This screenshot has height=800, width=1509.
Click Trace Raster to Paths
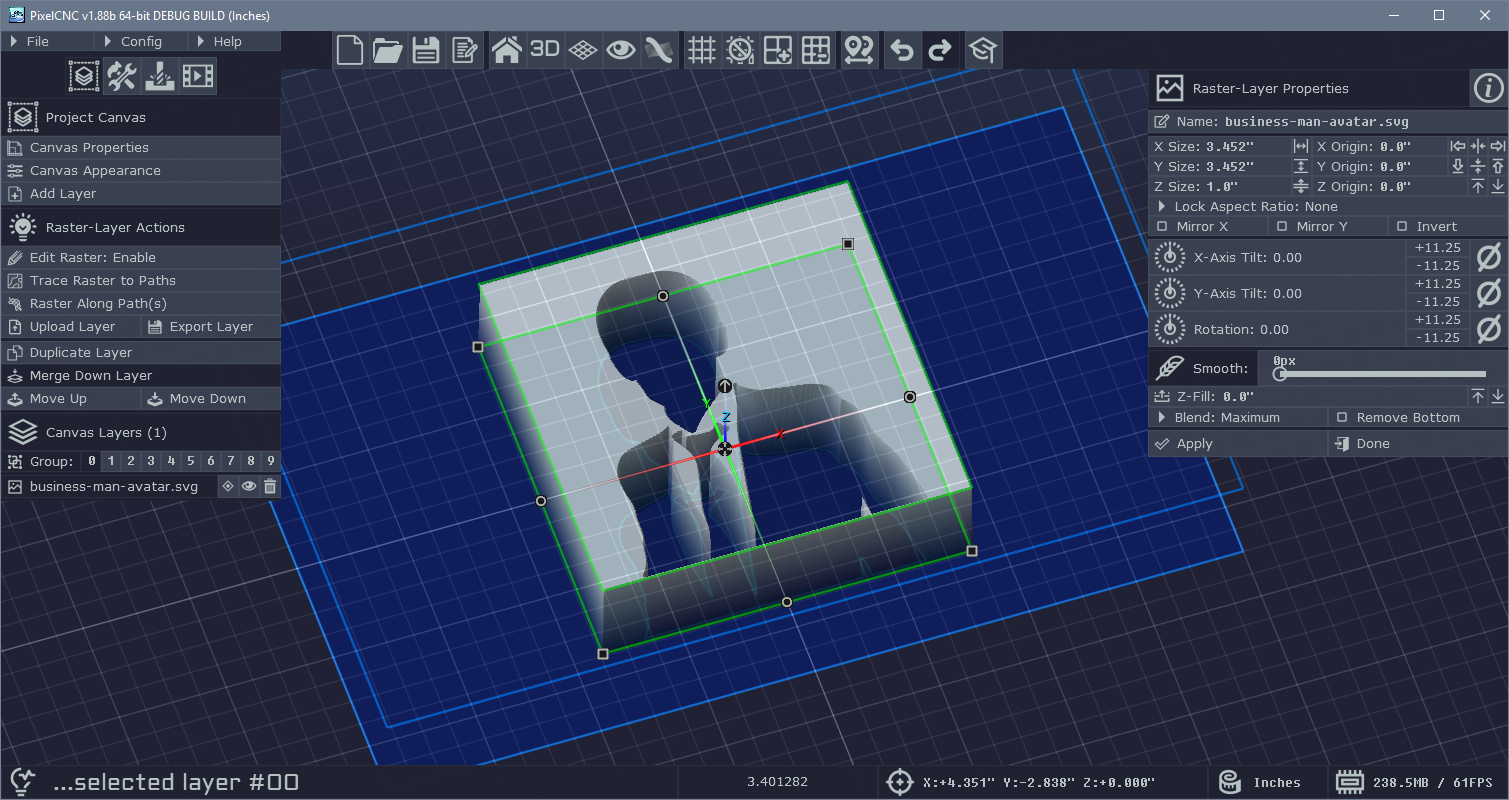coord(141,280)
